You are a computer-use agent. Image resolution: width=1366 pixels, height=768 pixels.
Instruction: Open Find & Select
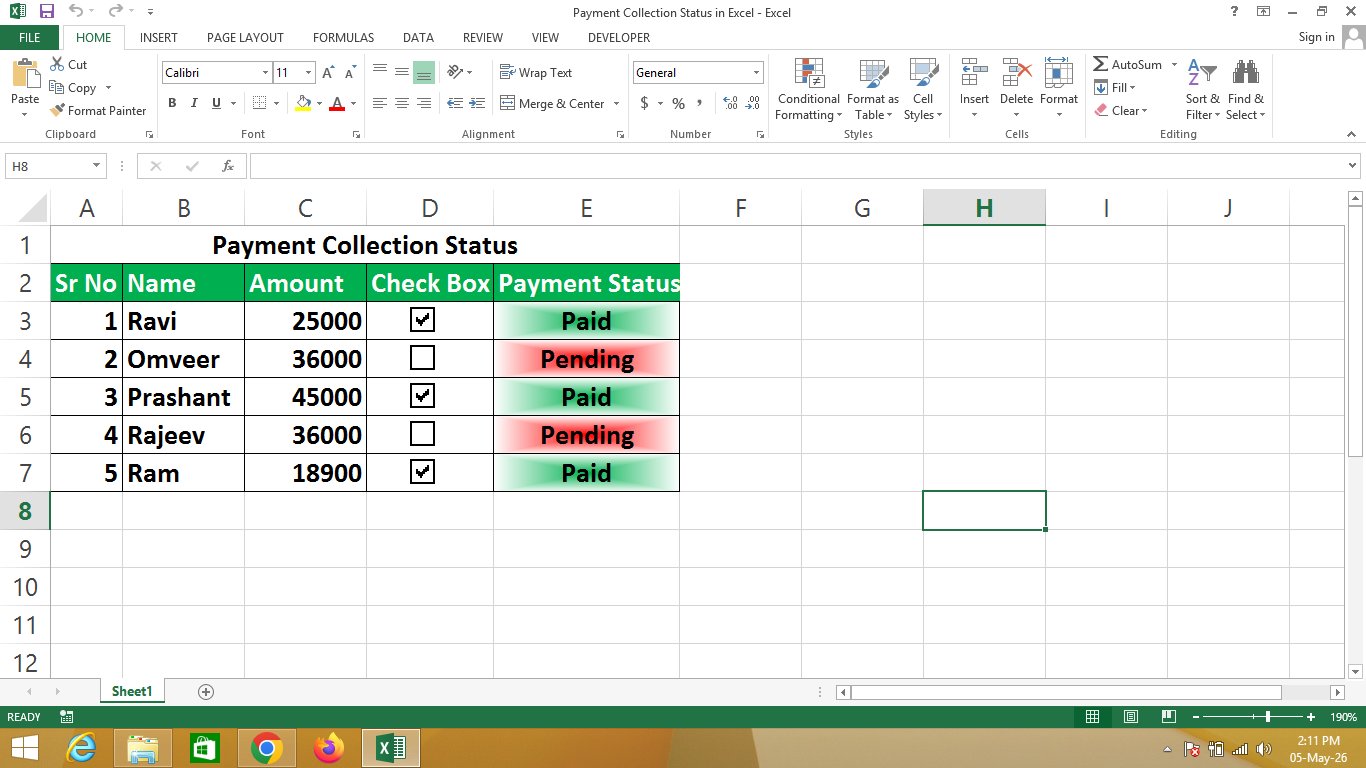(1246, 90)
